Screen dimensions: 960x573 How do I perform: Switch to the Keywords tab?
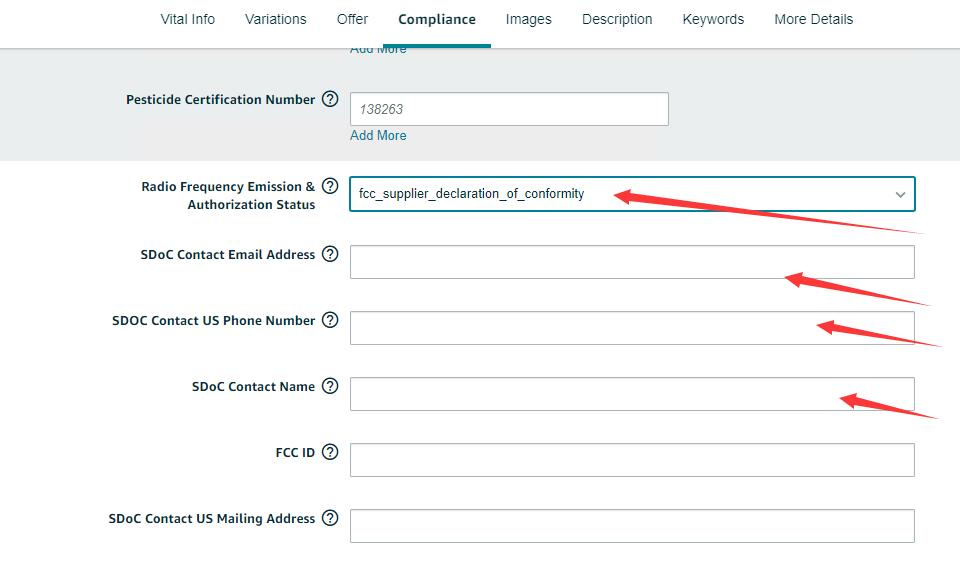coord(713,19)
